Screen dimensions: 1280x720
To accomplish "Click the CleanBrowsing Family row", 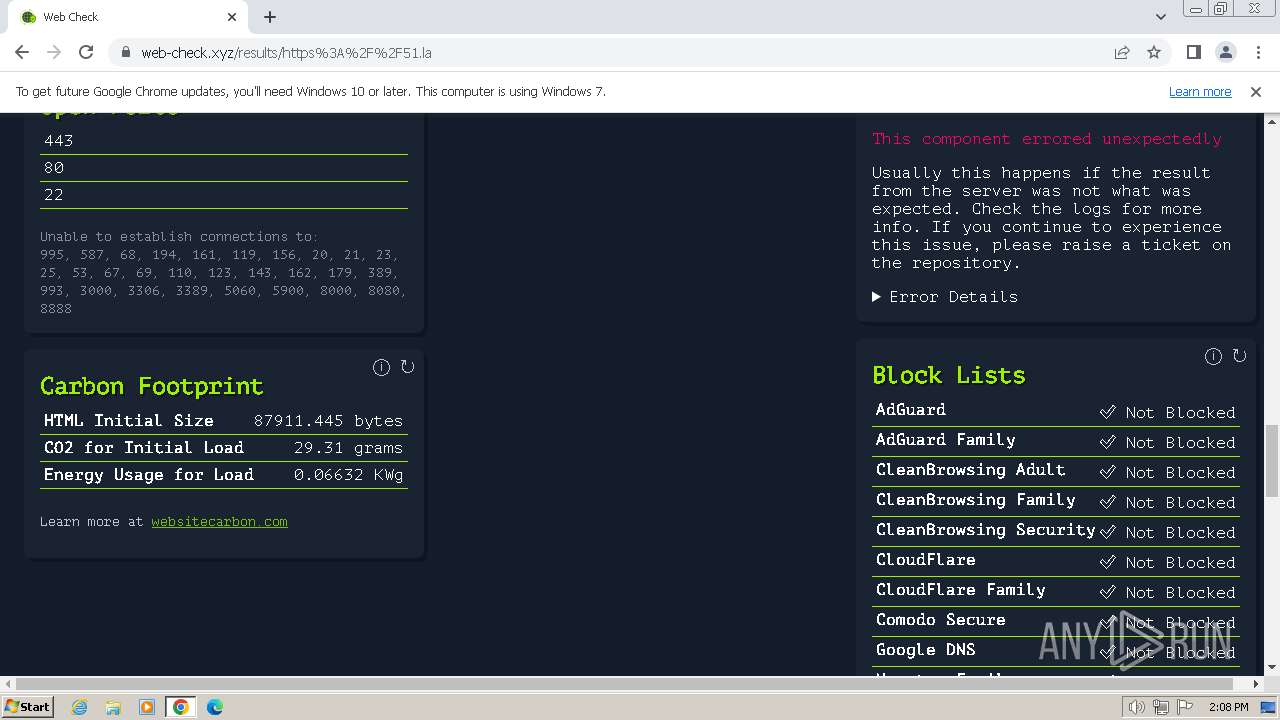I will click(1056, 501).
